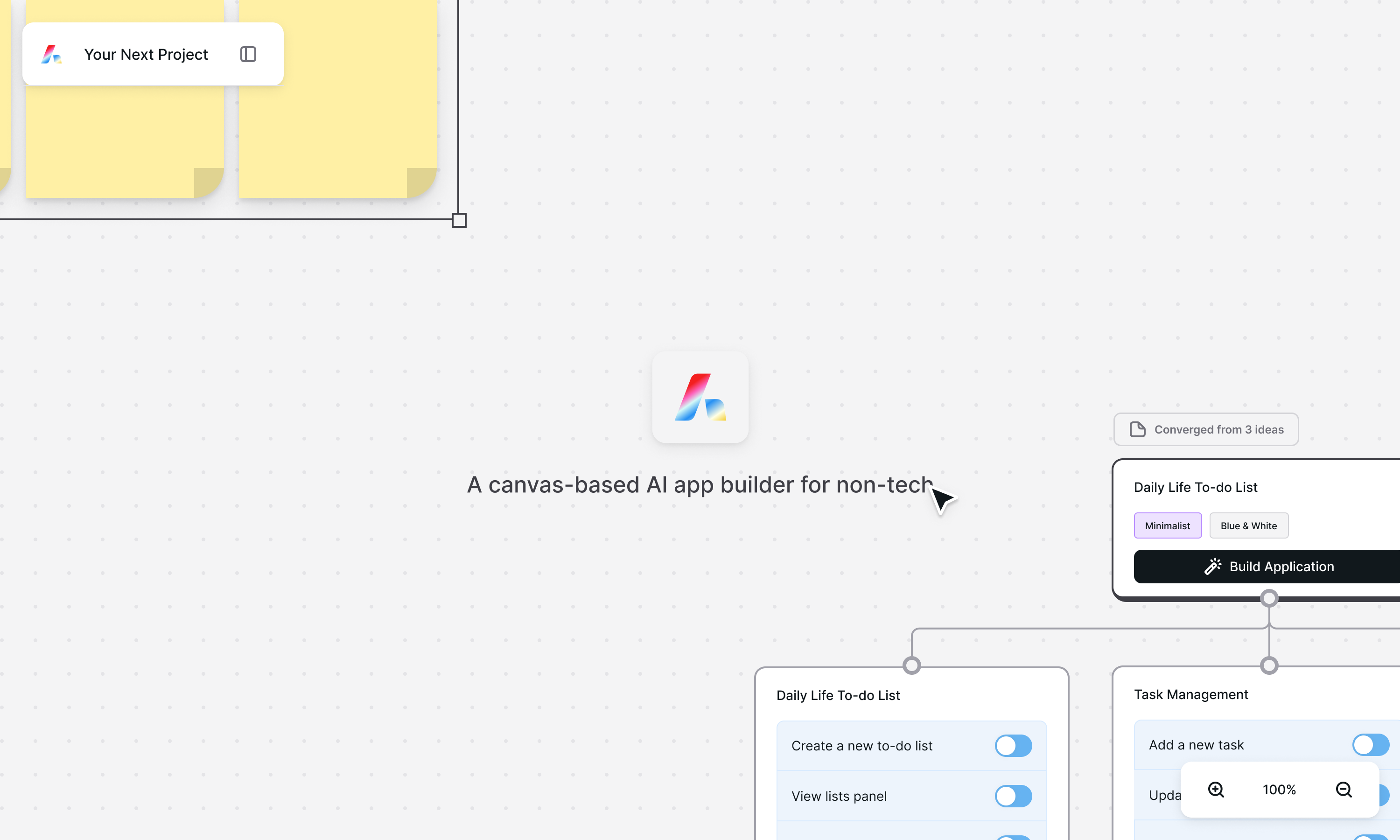Image resolution: width=1400 pixels, height=840 pixels.
Task: Open the Converged from 3 ideas badge
Action: point(1206,430)
